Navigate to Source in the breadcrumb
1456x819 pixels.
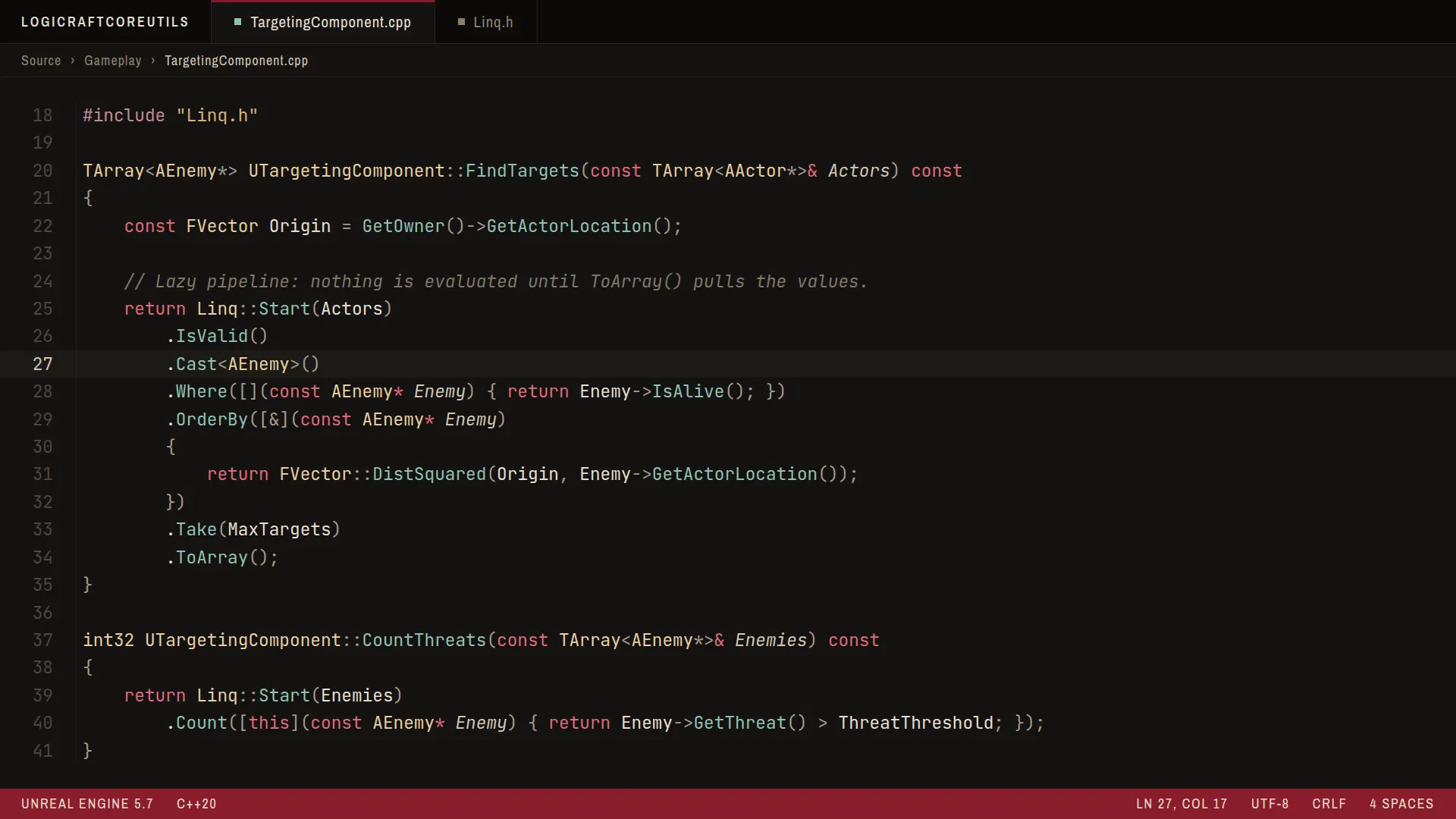pos(41,61)
